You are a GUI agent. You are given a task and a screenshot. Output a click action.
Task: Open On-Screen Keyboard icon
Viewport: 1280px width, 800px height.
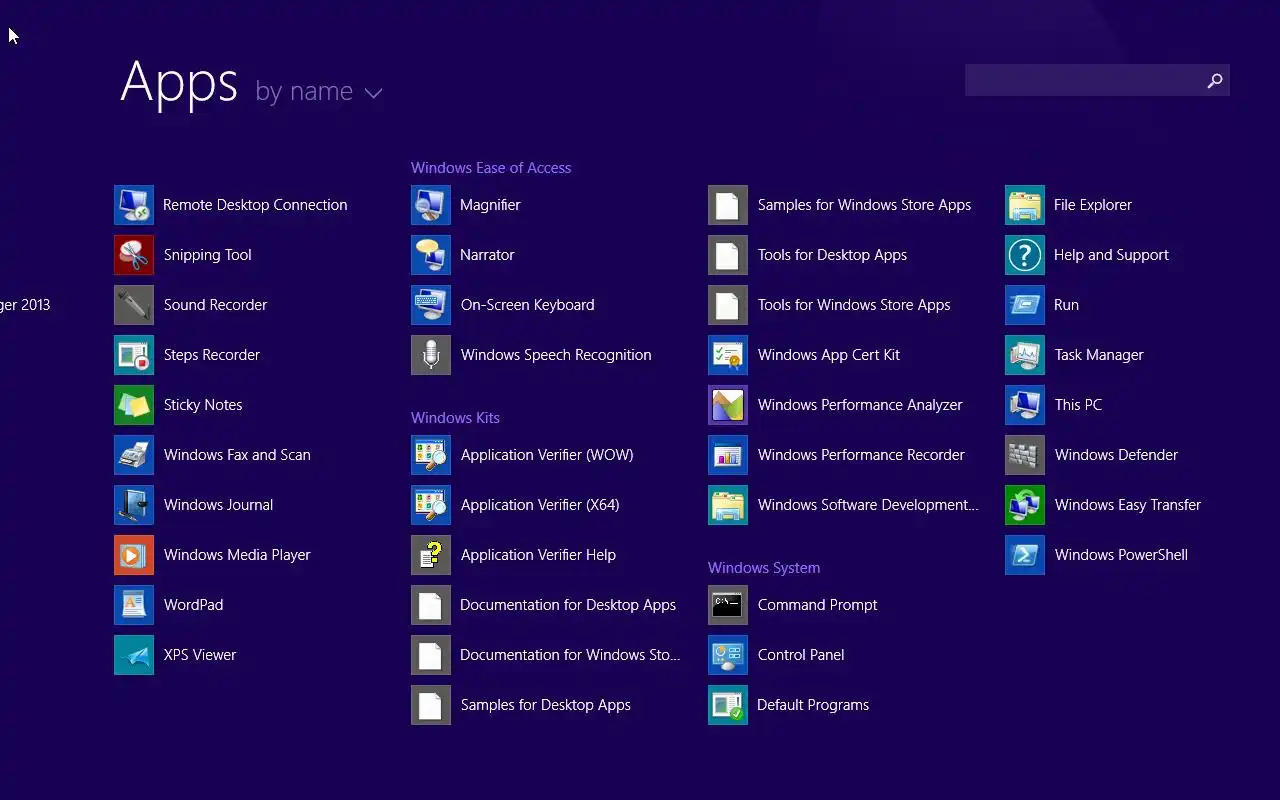[431, 305]
